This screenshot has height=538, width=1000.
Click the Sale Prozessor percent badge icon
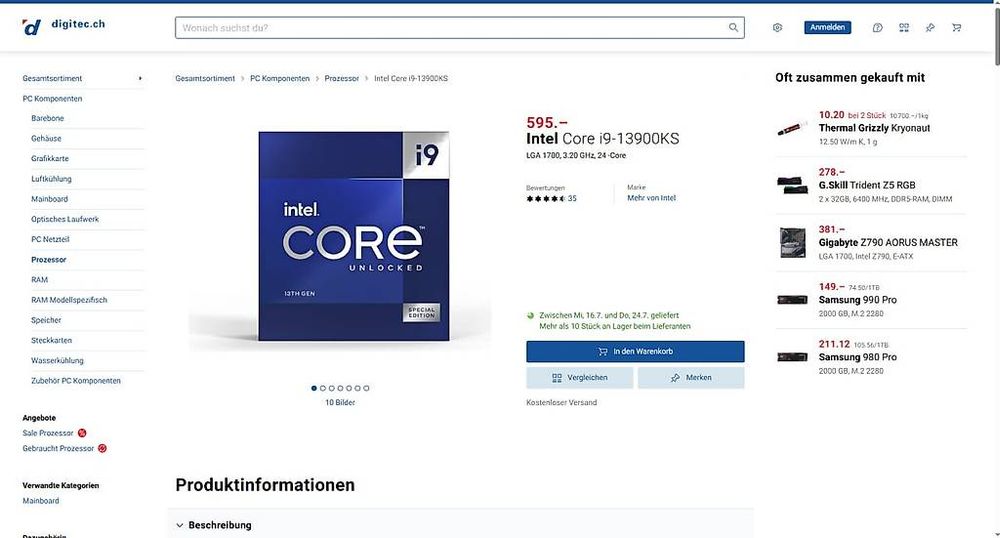[x=82, y=433]
